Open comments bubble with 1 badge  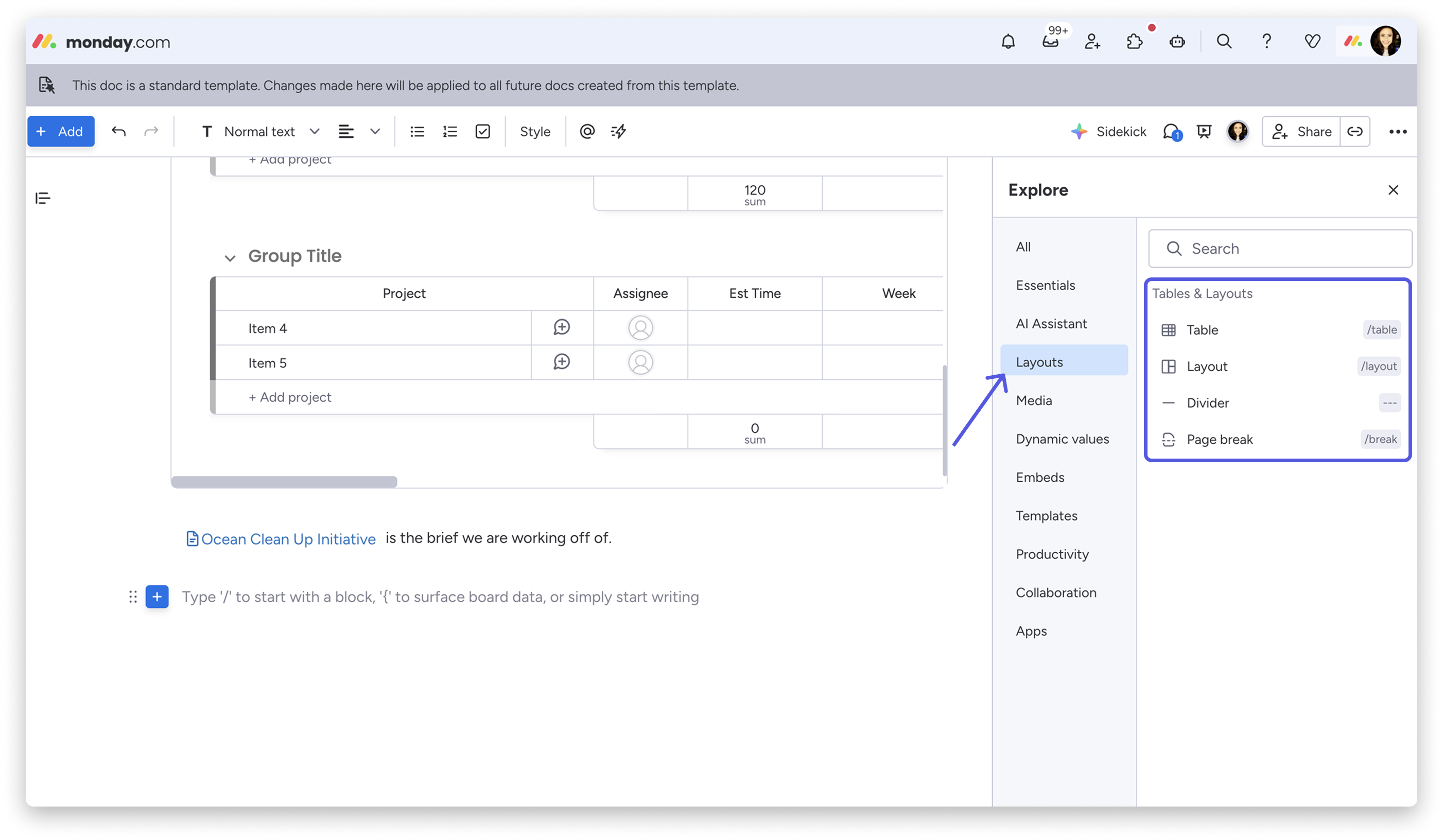click(x=1171, y=132)
